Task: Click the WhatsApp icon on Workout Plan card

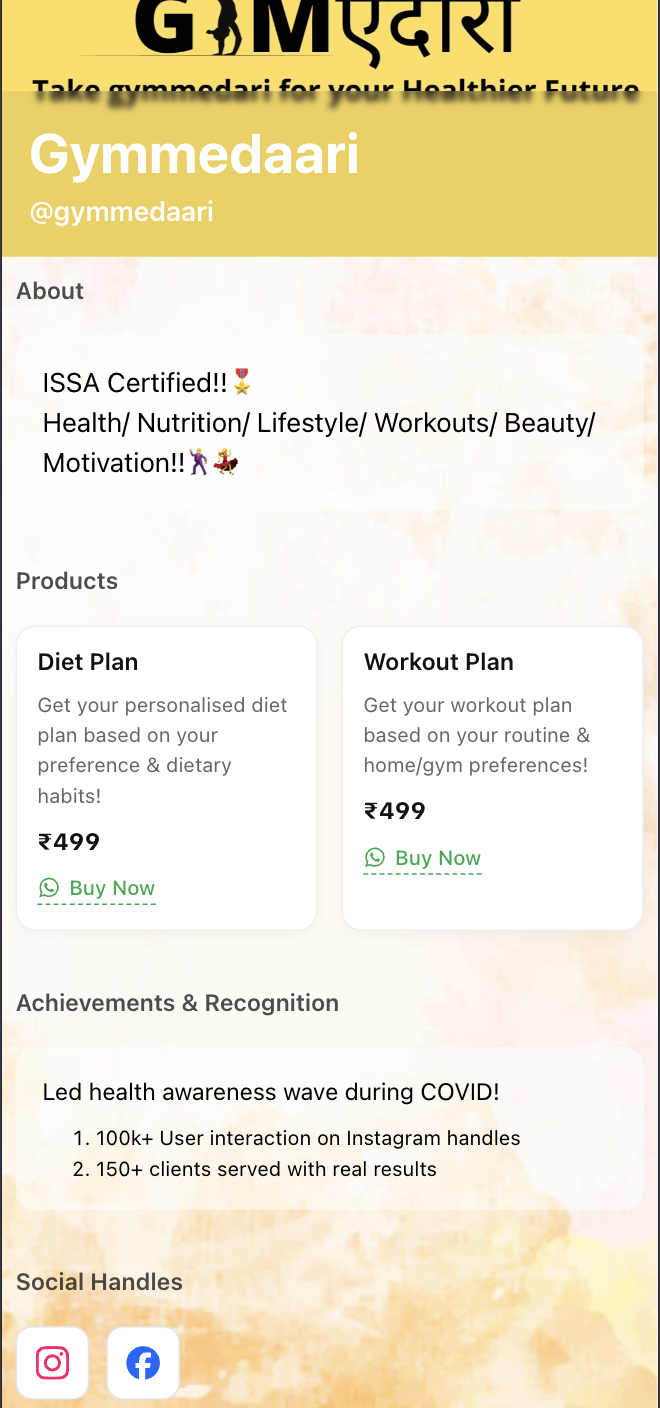Action: click(375, 858)
